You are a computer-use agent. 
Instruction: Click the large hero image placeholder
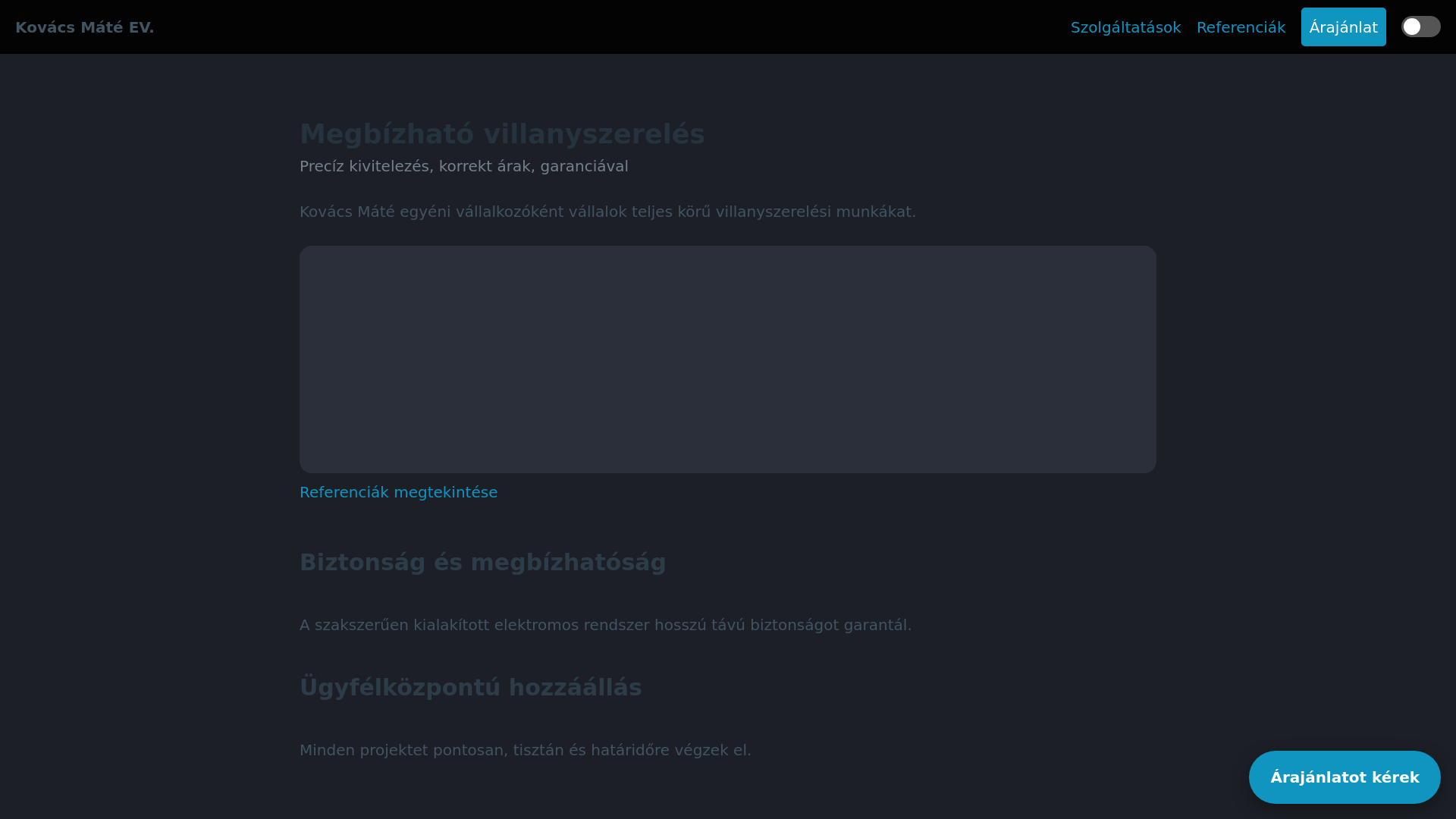[728, 359]
